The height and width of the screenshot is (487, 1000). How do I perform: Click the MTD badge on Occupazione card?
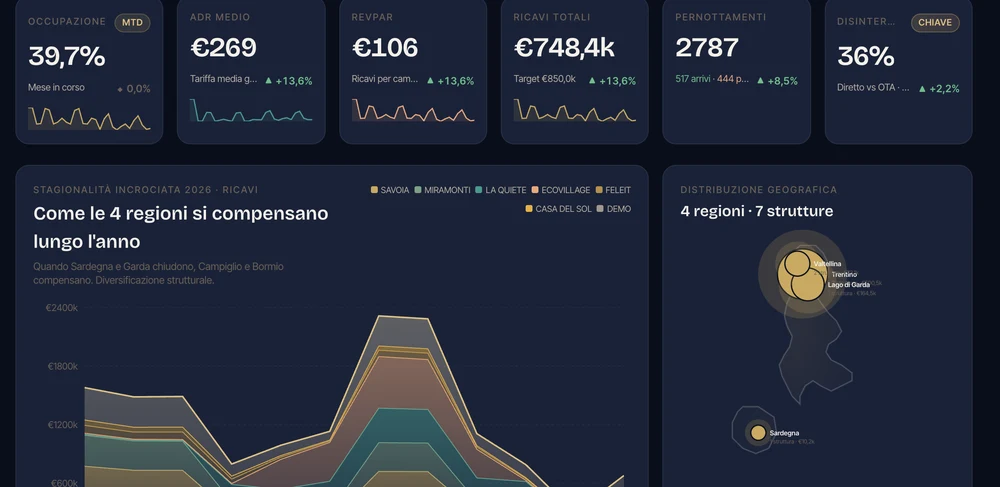point(132,22)
